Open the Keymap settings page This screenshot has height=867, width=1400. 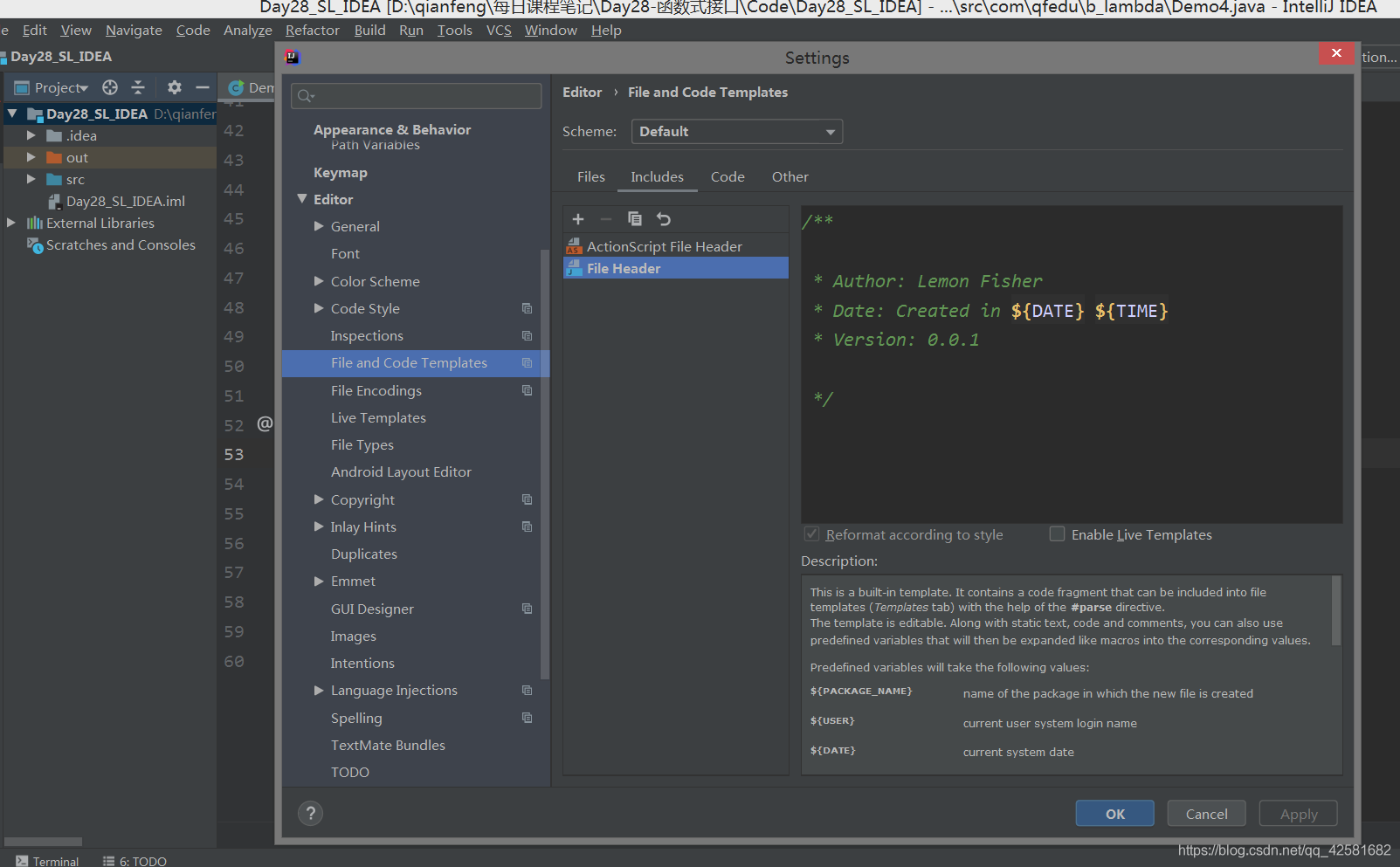(x=341, y=172)
